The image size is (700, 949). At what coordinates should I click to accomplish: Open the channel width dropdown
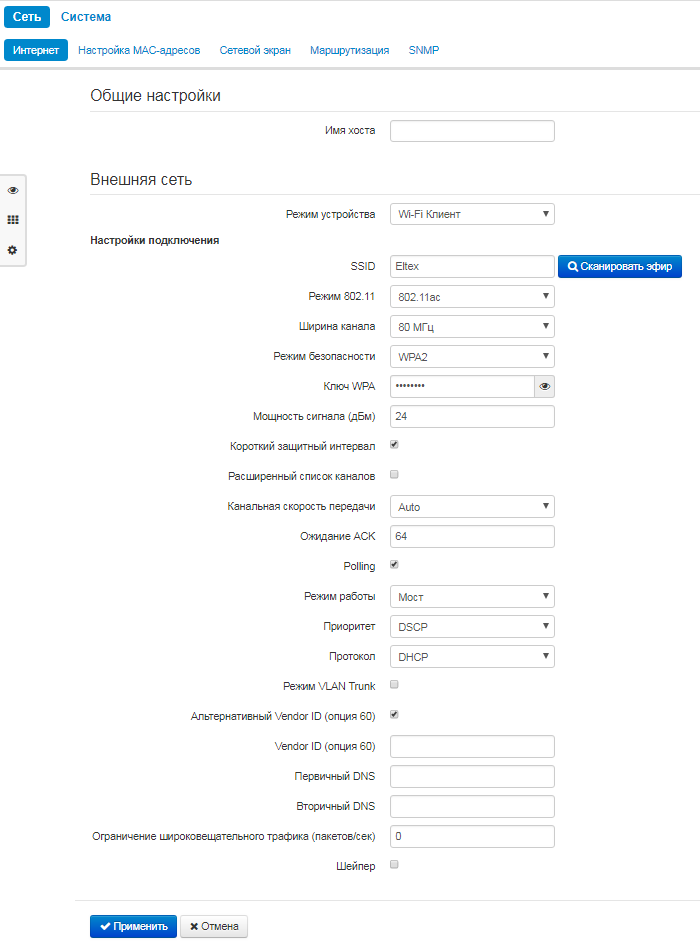(x=472, y=326)
